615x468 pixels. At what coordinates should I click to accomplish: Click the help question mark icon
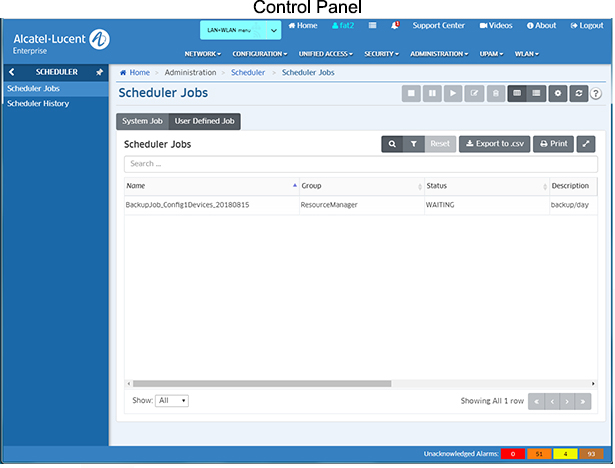tap(596, 93)
